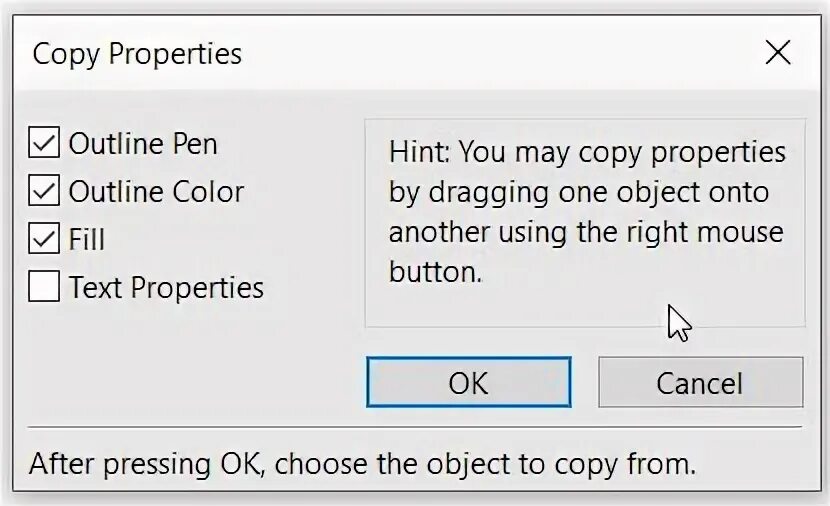Disable the Fill checkbox
Viewport: 830px width, 506px height.
click(x=44, y=239)
